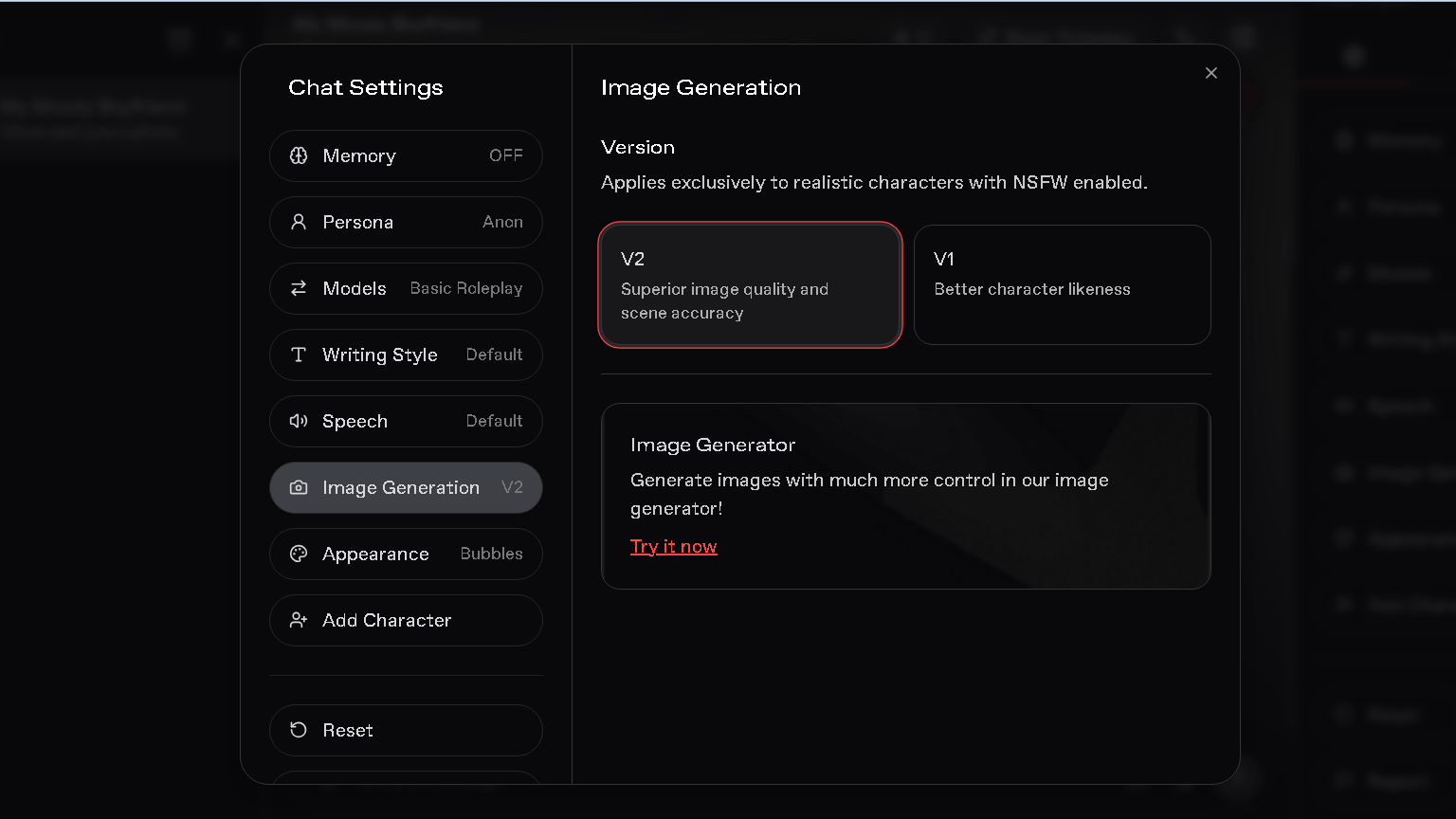The height and width of the screenshot is (819, 1456).
Task: Open the Models settings tab
Action: point(406,288)
